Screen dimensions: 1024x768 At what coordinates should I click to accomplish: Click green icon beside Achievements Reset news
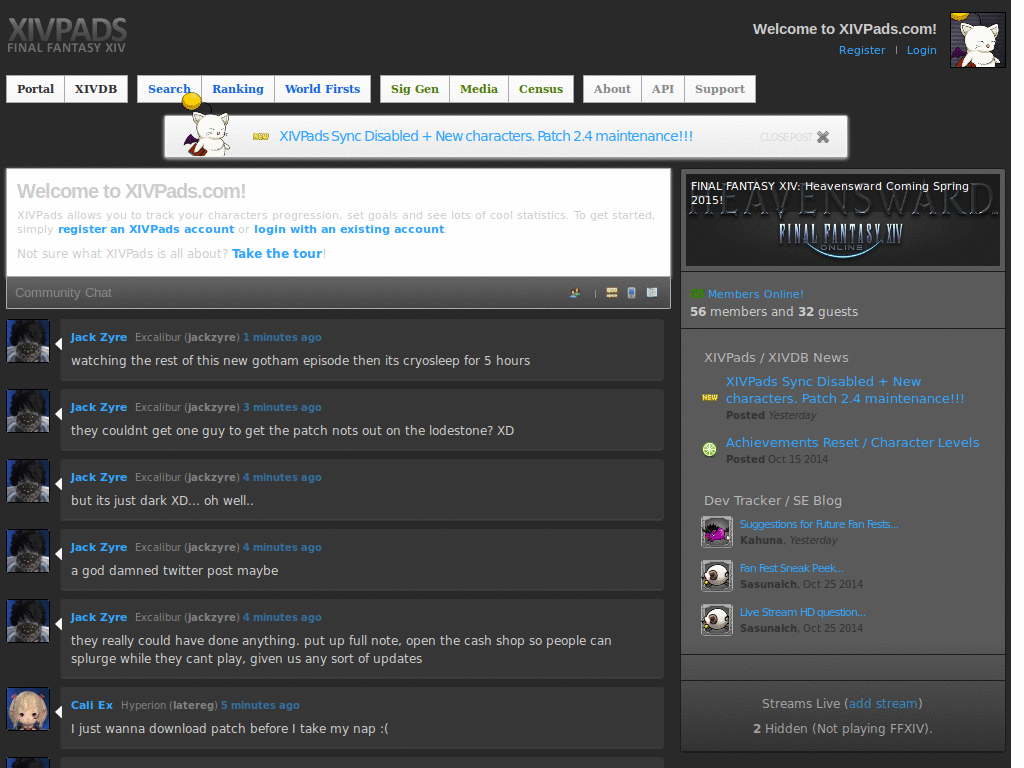(x=709, y=449)
